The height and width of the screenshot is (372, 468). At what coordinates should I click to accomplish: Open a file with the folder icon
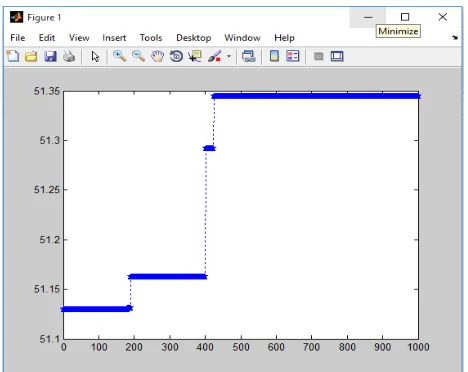[31, 56]
